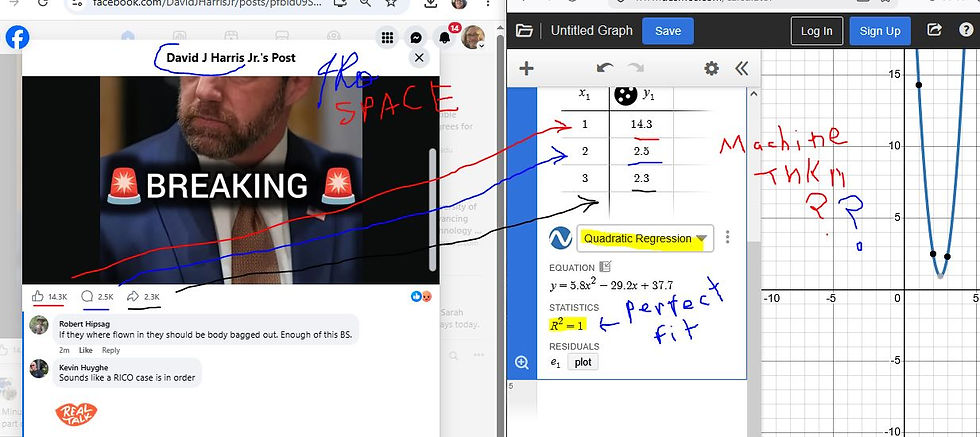Click the residuals plot button

(582, 362)
